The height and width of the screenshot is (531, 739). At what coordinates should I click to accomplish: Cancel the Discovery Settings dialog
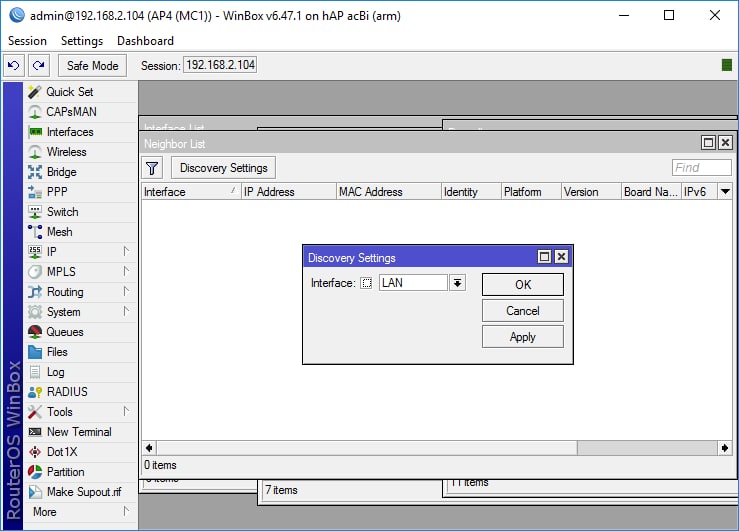(x=523, y=311)
